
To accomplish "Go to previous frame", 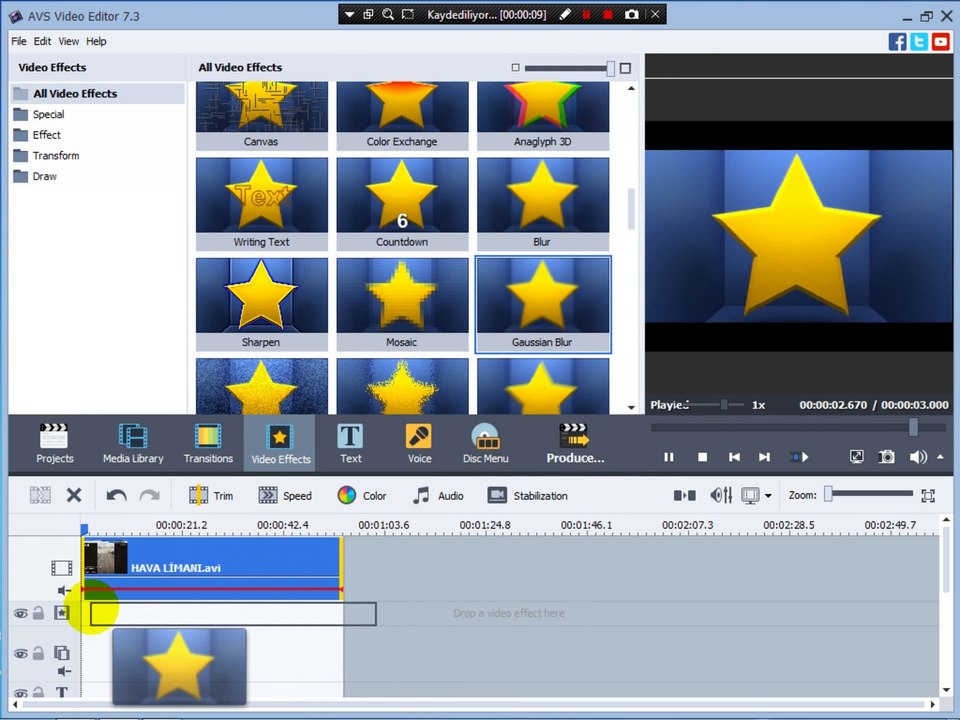I will click(x=734, y=457).
